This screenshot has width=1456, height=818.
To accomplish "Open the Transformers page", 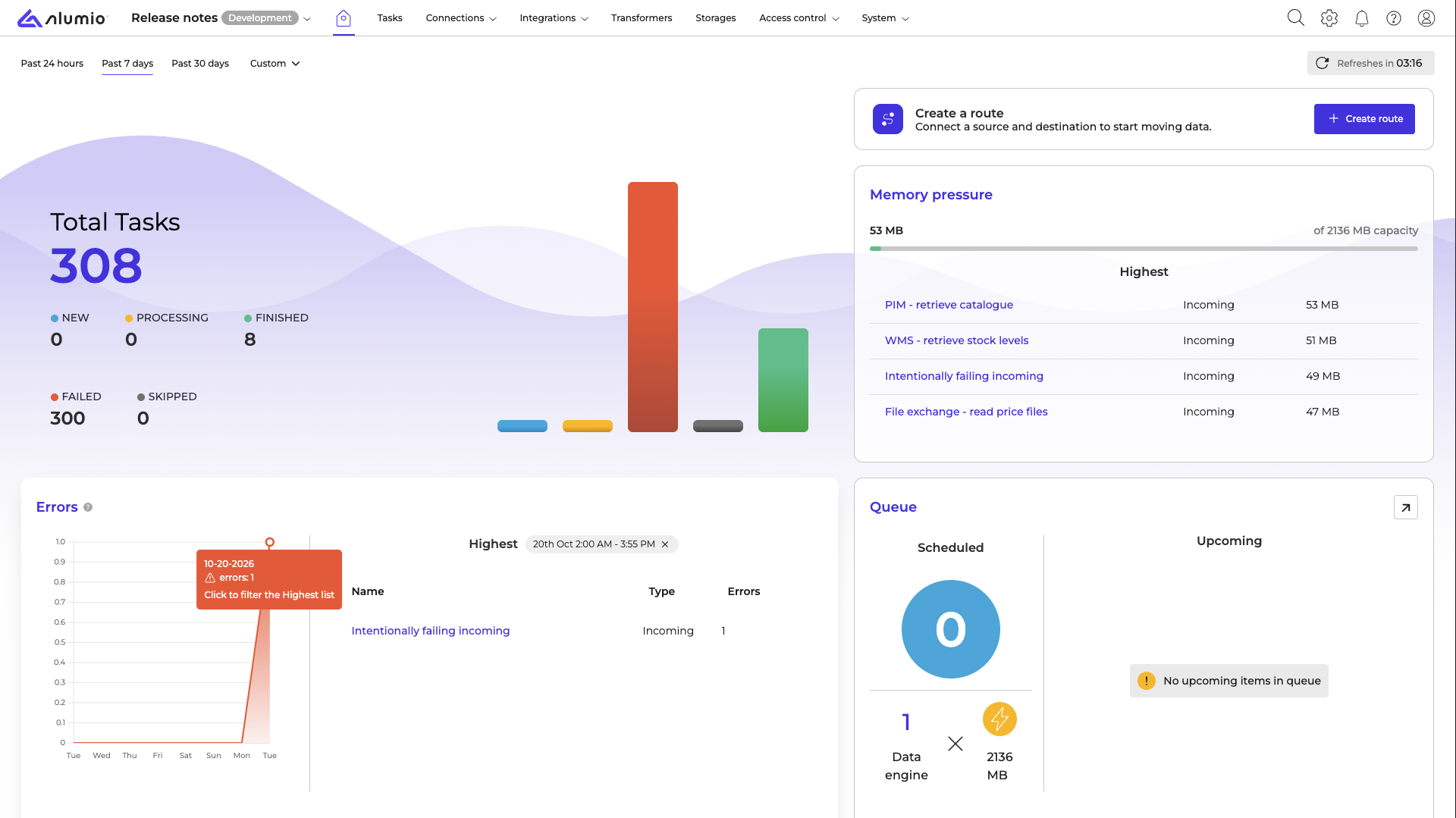I will click(x=642, y=18).
